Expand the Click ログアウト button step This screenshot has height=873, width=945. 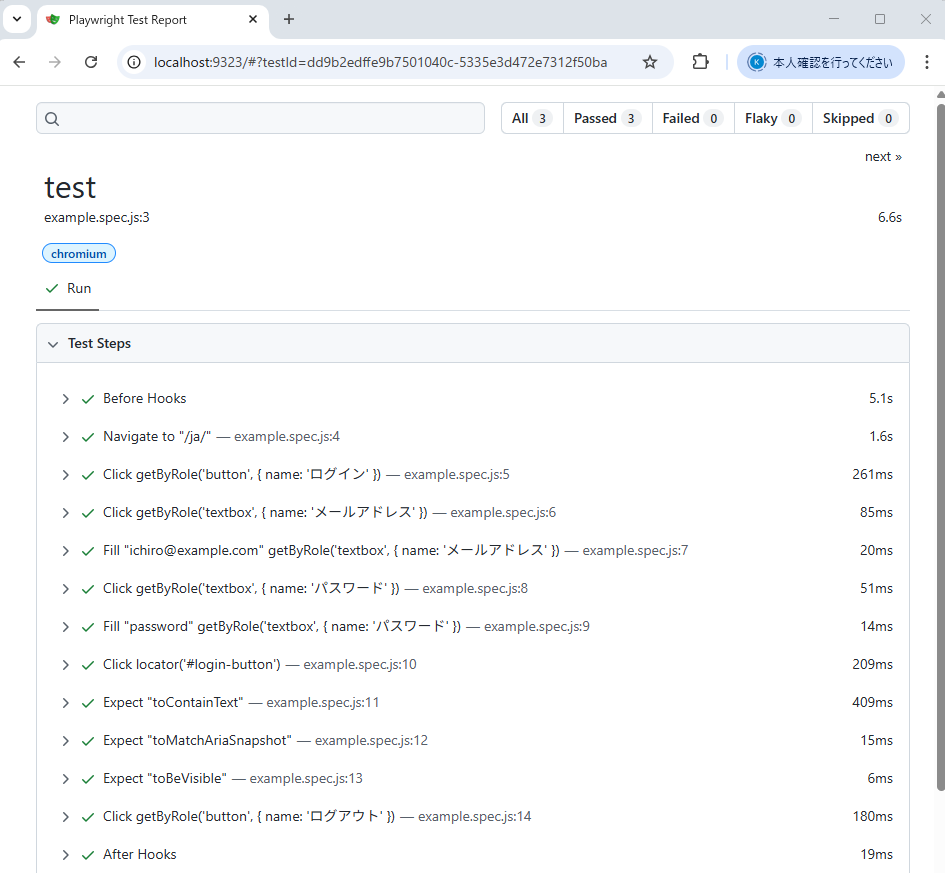pos(66,816)
